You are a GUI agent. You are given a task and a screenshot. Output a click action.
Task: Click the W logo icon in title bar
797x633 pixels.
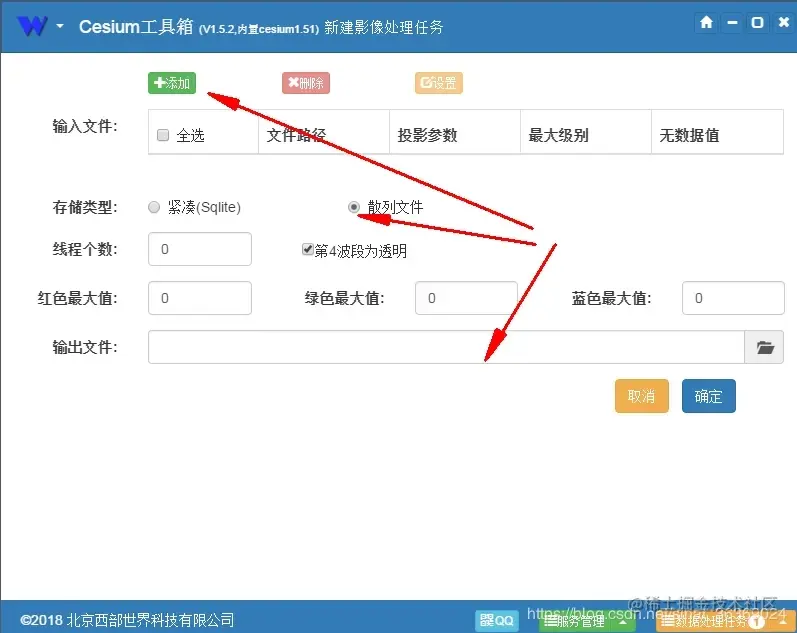[x=32, y=25]
